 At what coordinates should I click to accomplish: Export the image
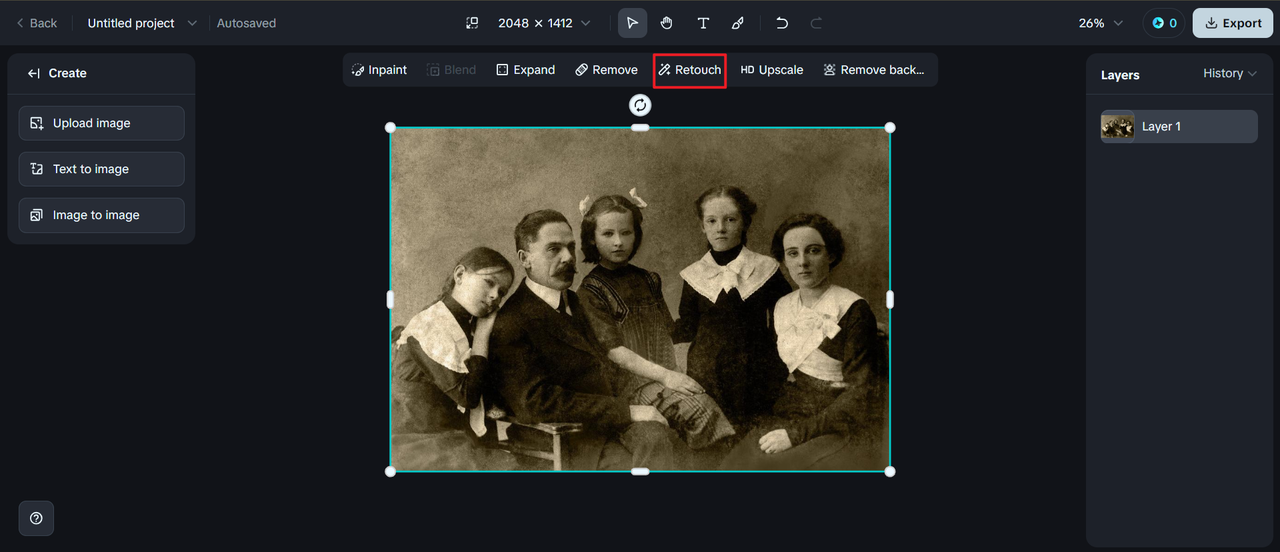(x=1233, y=23)
